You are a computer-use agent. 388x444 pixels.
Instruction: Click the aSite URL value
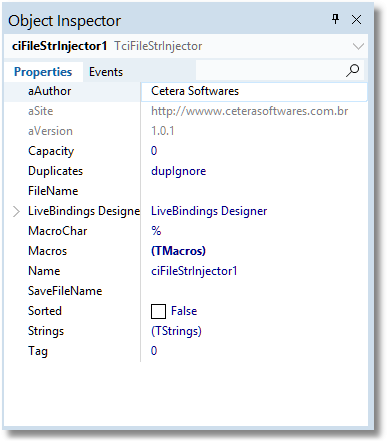tap(249, 111)
